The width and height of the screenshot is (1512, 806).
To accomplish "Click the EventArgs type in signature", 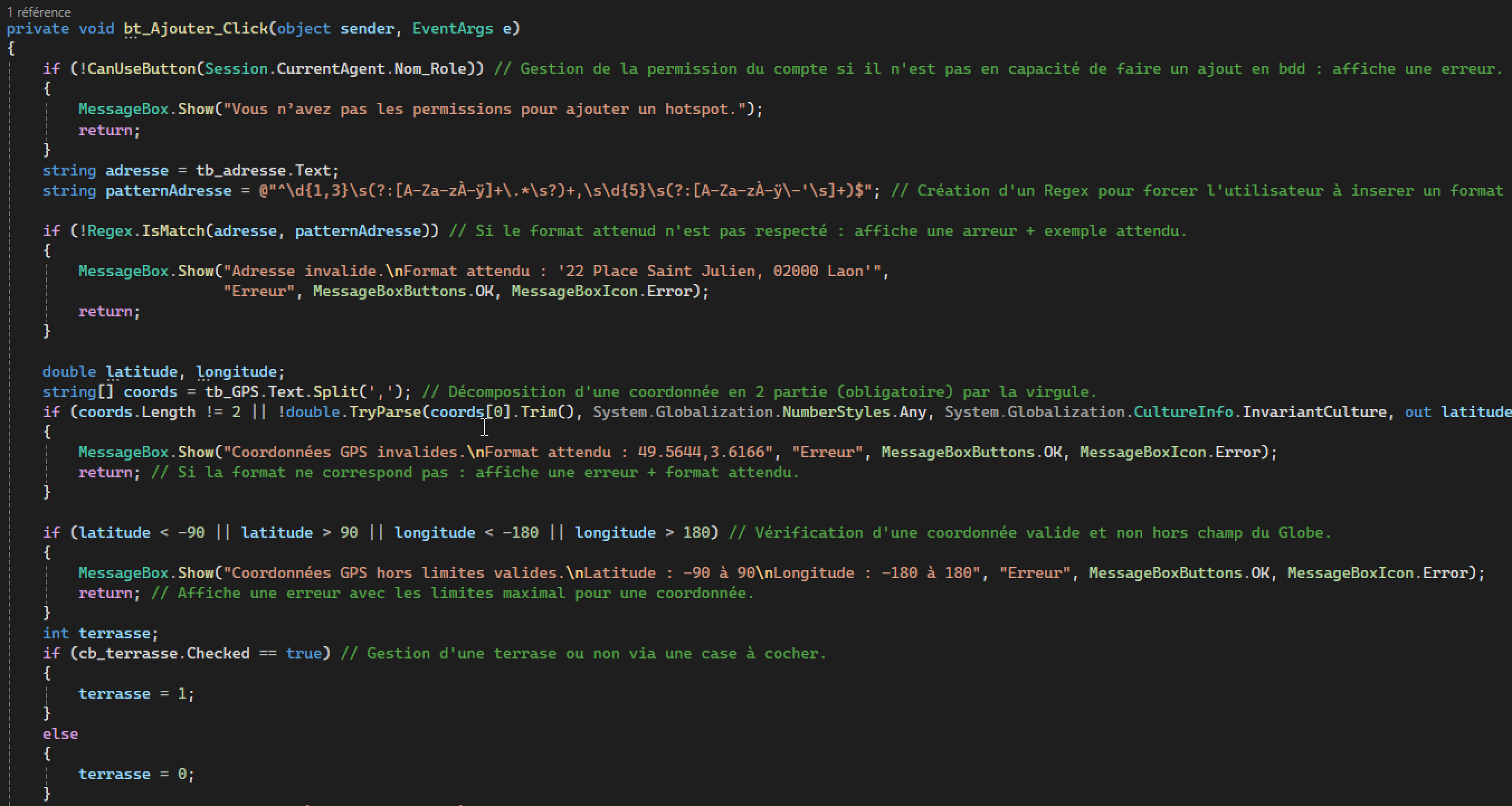I will click(452, 28).
